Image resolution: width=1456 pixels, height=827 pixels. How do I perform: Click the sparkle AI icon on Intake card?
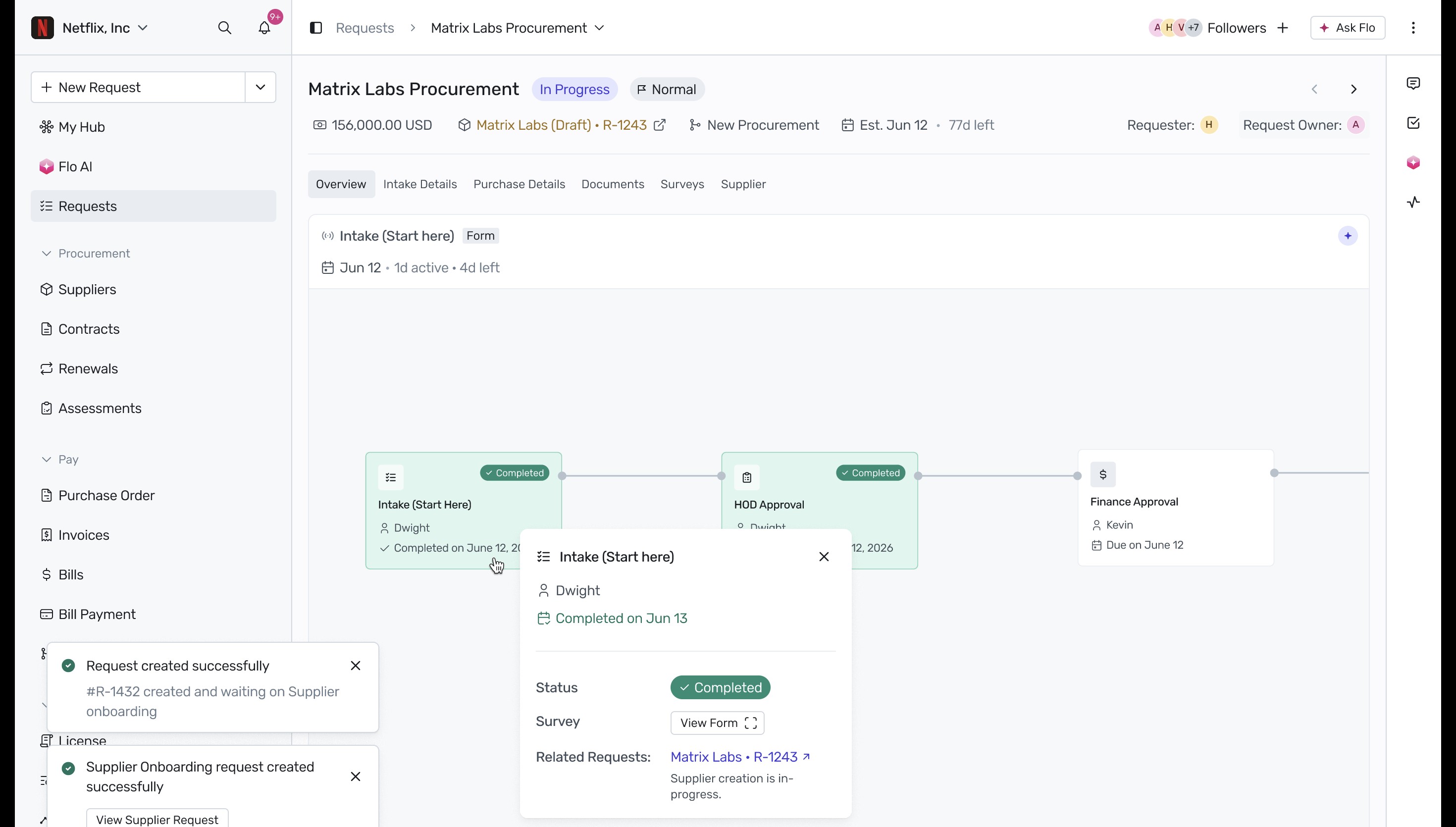coord(1348,236)
